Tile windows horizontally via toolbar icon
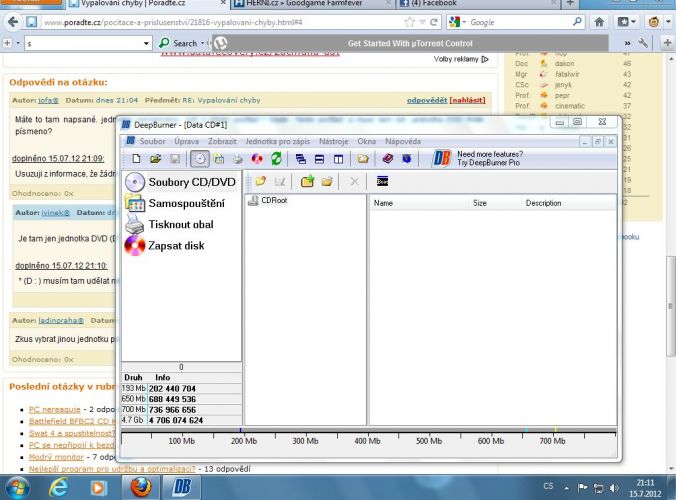Screen dimensions: 676x500 click(x=319, y=159)
